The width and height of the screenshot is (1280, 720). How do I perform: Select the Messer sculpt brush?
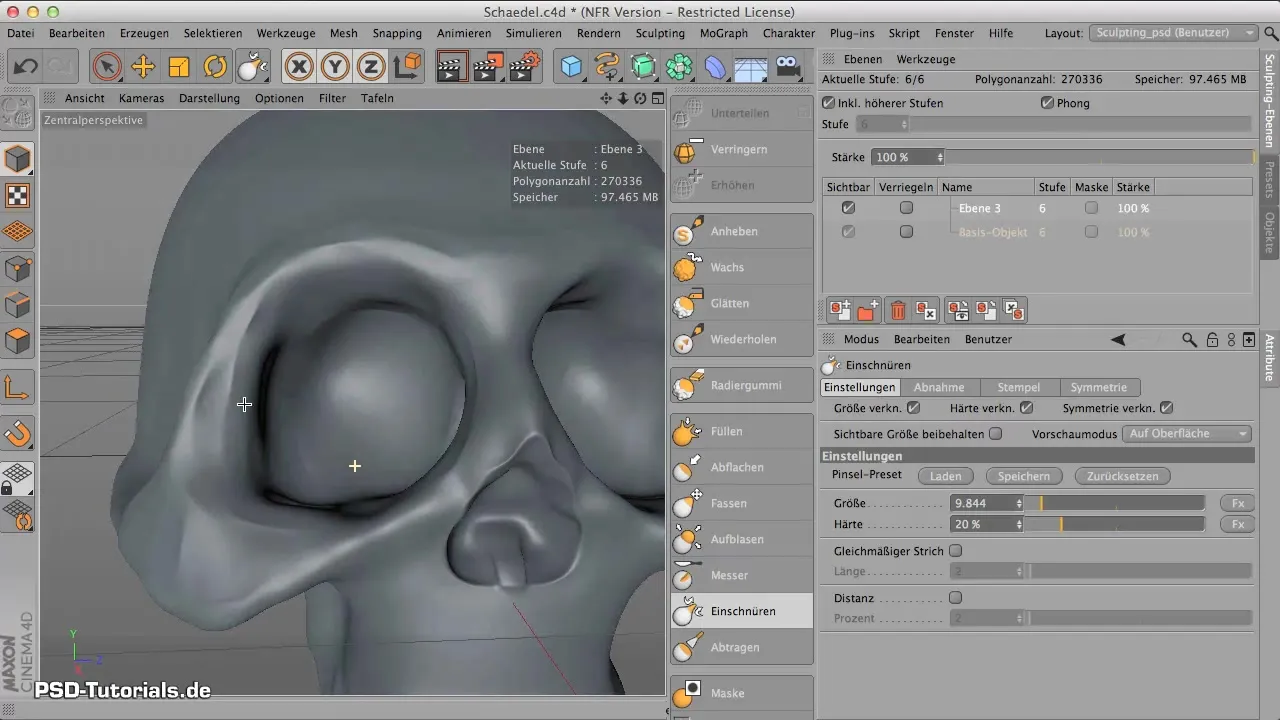(x=742, y=575)
